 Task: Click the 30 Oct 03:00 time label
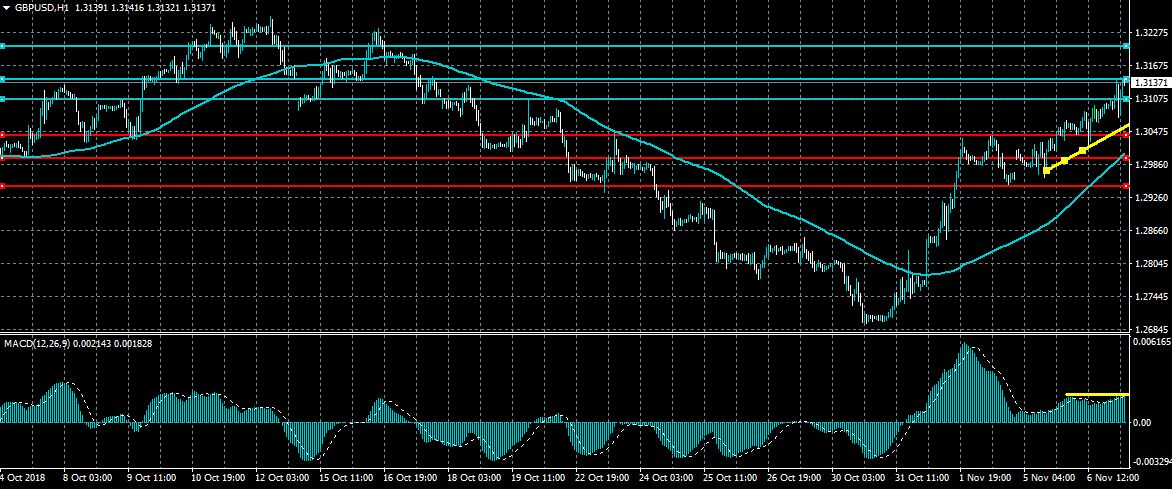coord(859,476)
